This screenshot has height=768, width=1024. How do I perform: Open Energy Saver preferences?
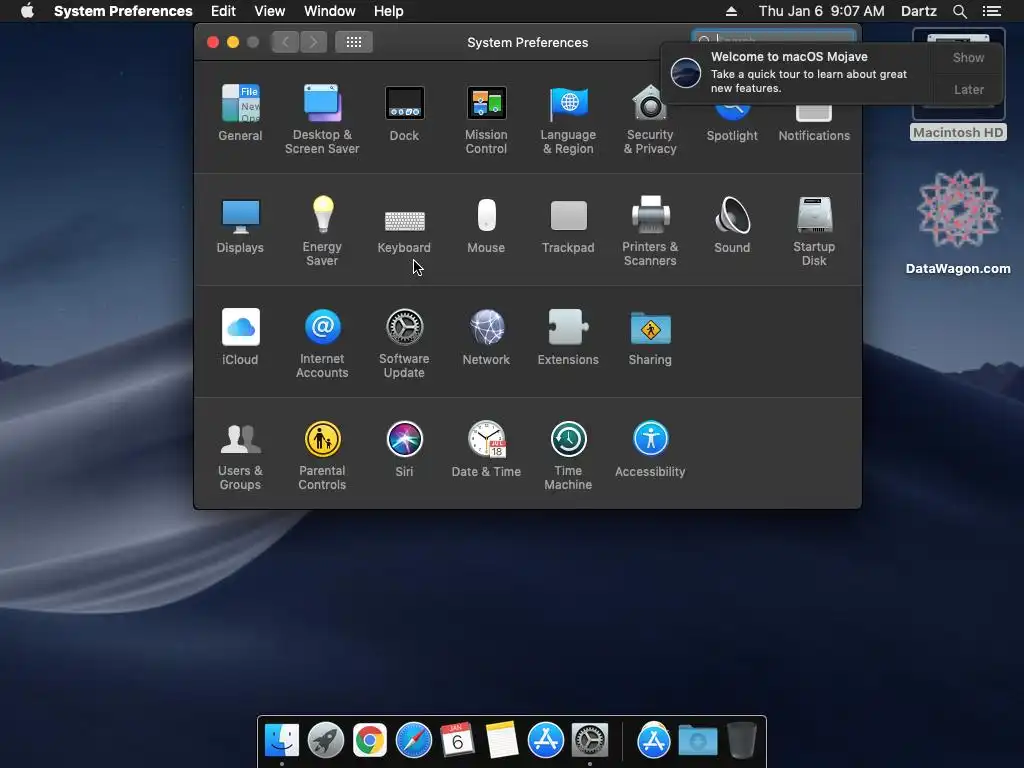tap(322, 231)
